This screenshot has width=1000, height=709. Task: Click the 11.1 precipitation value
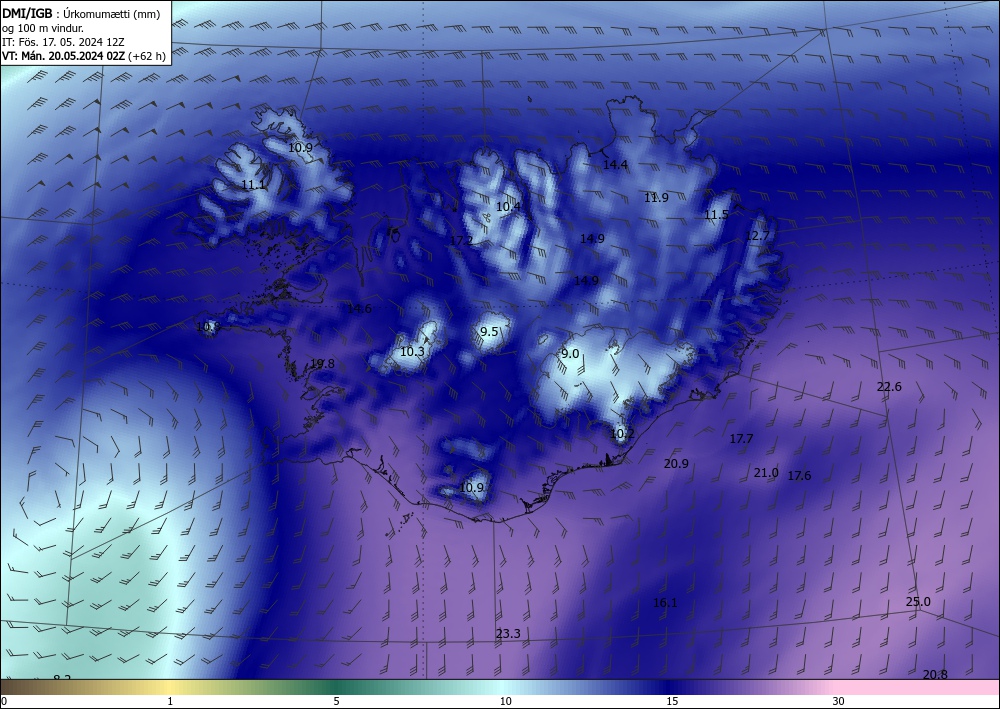(253, 185)
